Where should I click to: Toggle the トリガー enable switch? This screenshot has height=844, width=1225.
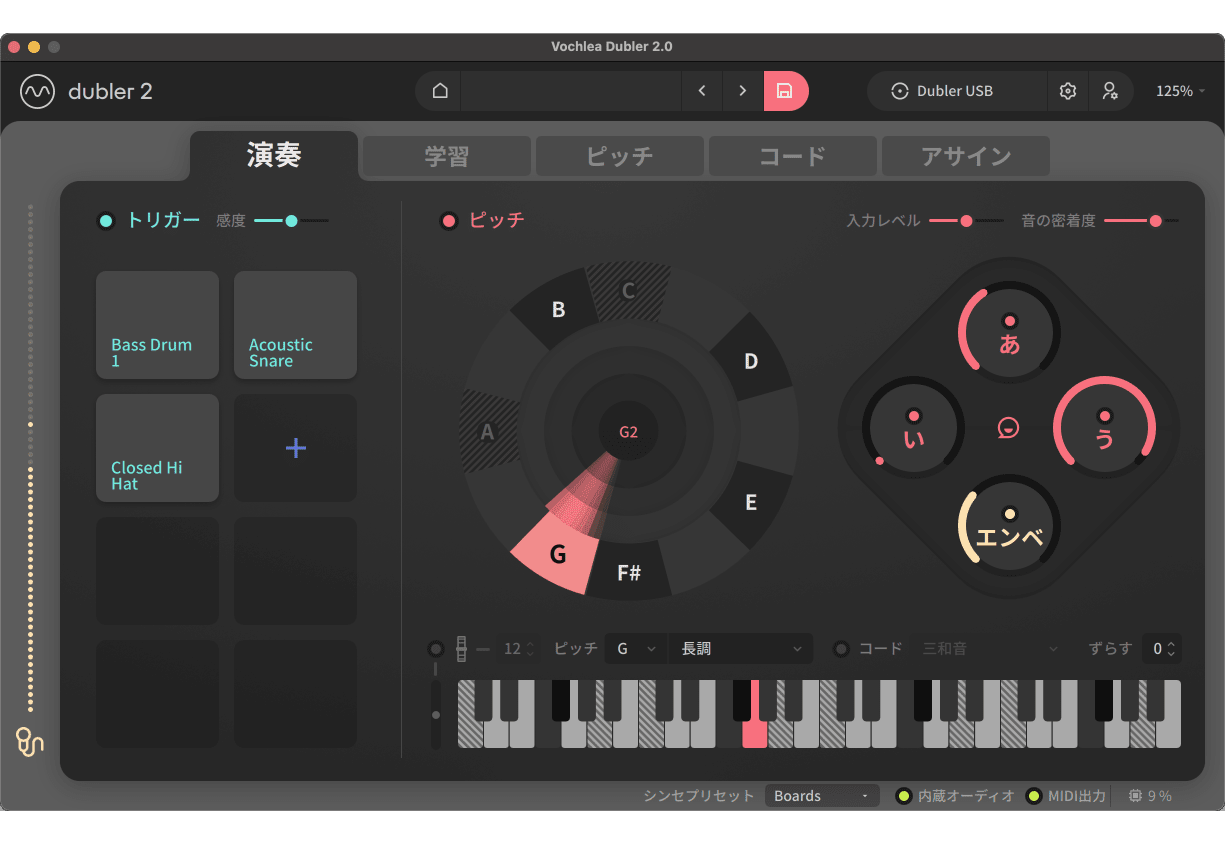point(105,221)
